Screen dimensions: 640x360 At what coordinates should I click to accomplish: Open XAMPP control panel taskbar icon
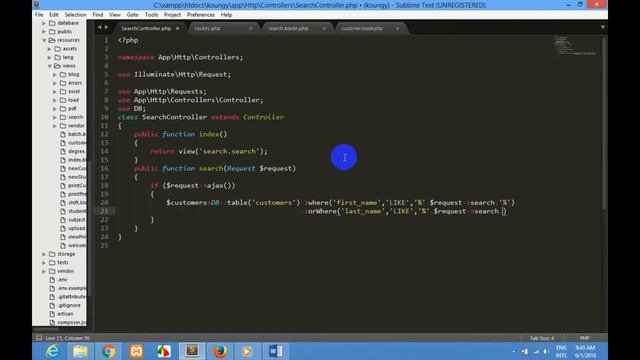click(x=136, y=351)
